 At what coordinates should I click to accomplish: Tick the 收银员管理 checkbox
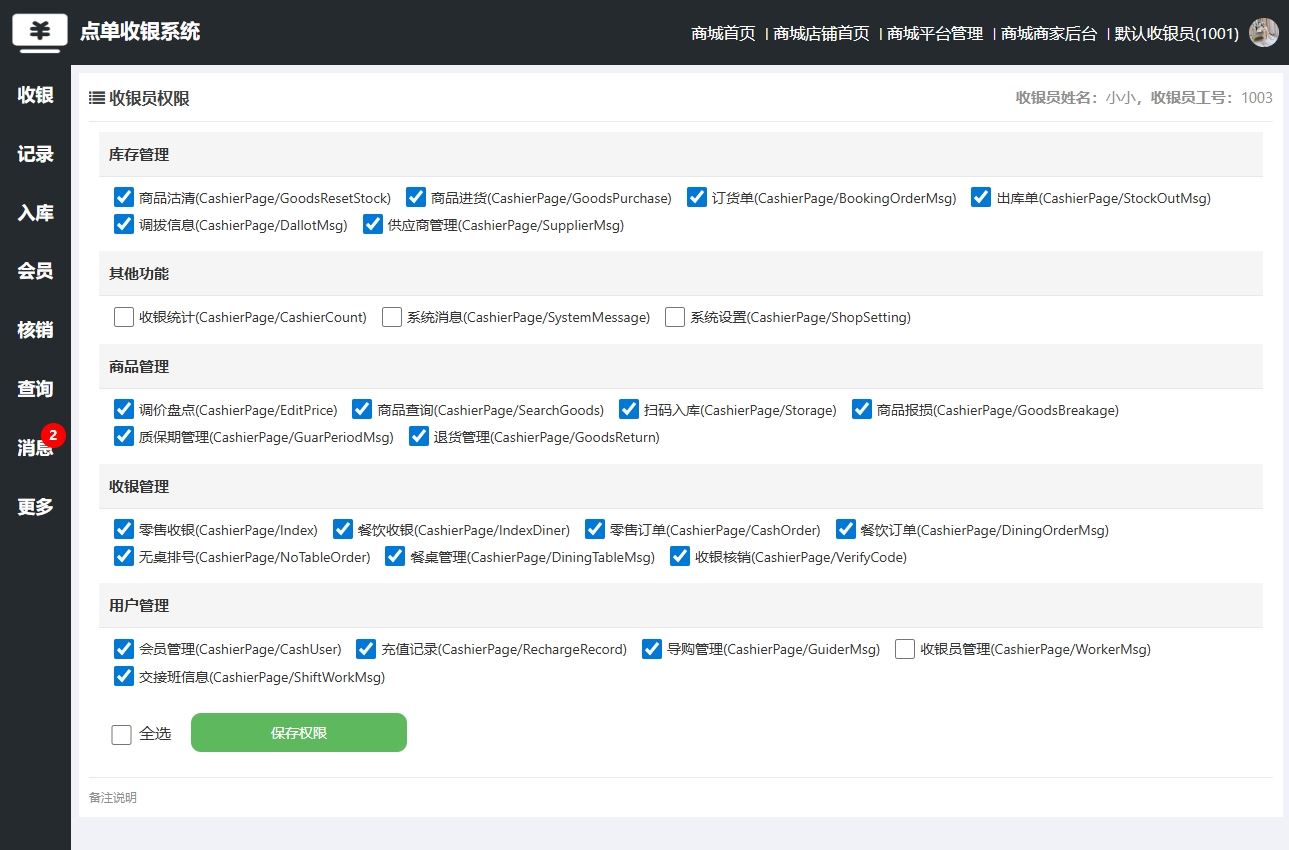(905, 649)
